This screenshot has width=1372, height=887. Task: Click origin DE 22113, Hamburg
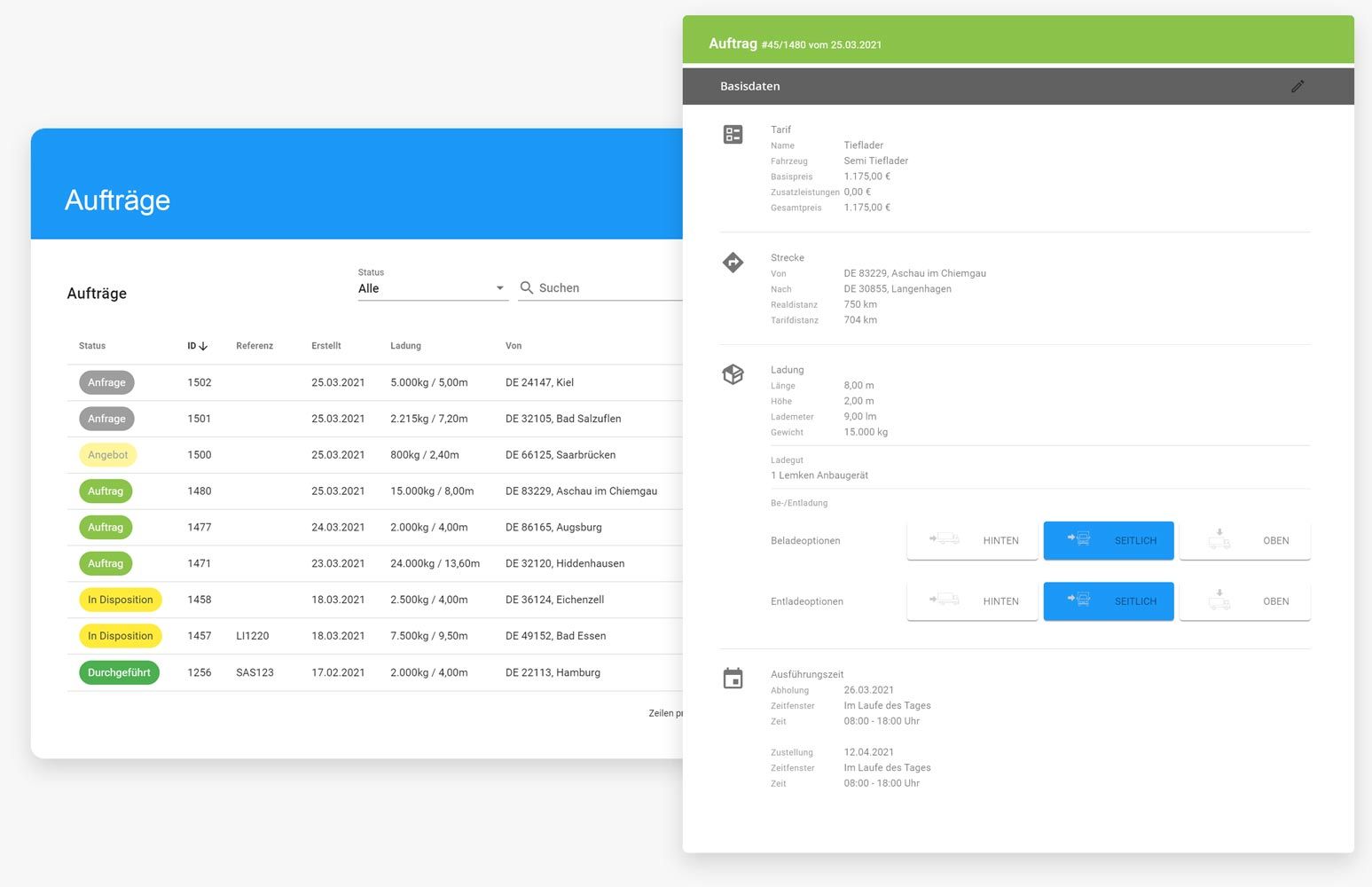[x=553, y=672]
